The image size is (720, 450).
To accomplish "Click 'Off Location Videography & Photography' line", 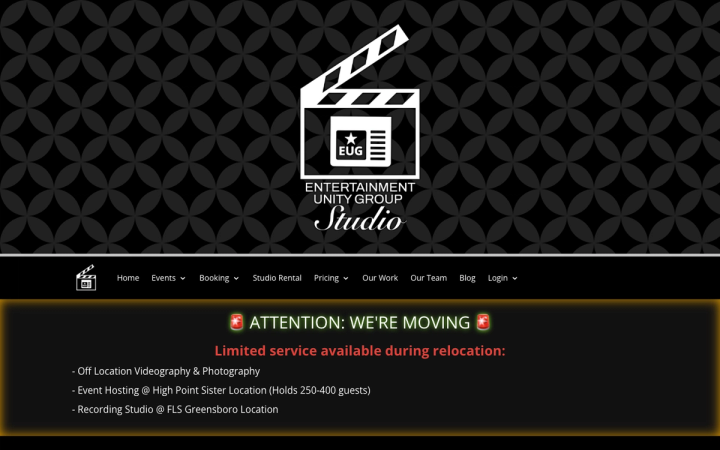I will point(166,371).
